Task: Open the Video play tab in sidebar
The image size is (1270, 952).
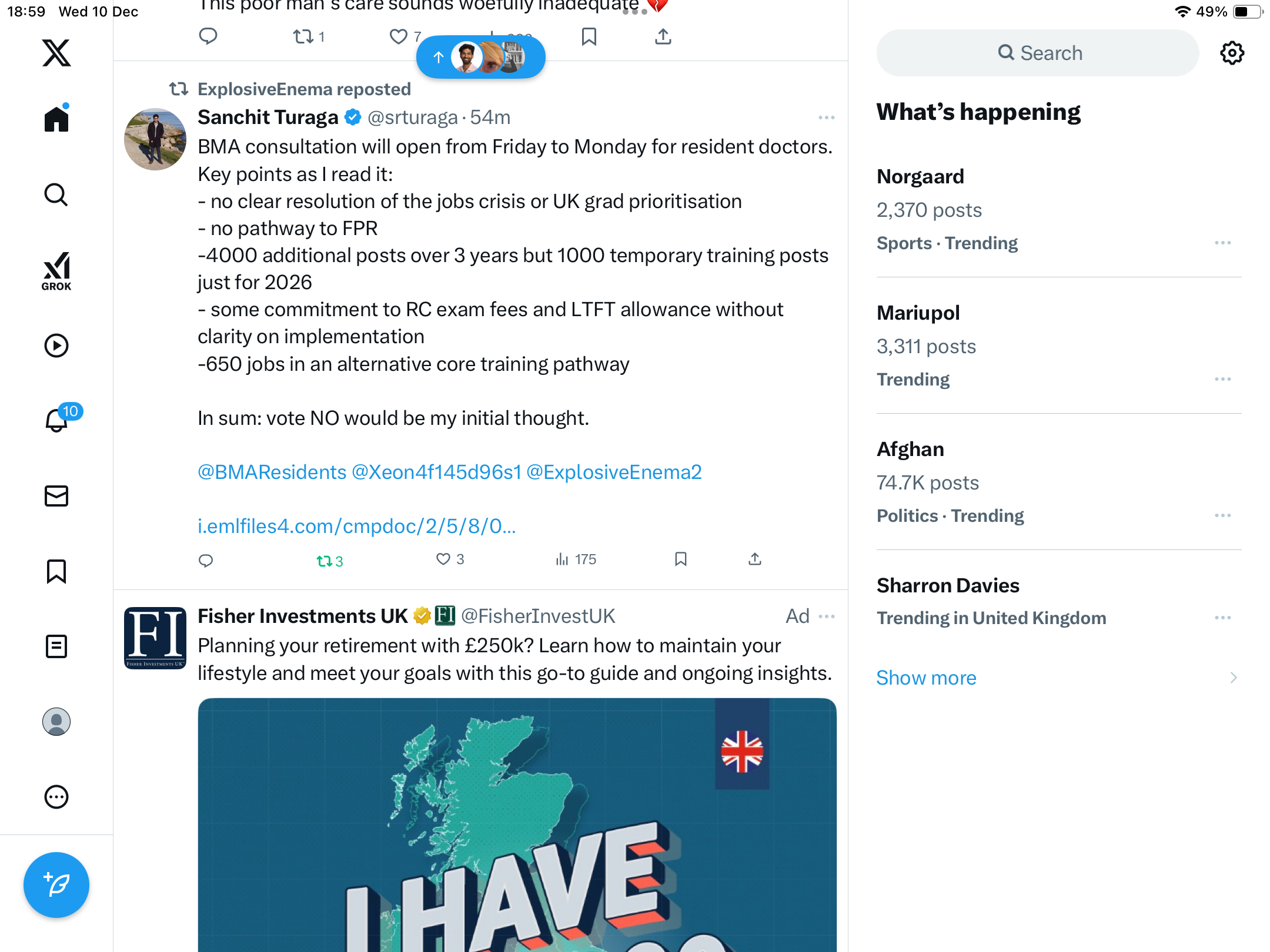Action: [x=56, y=346]
